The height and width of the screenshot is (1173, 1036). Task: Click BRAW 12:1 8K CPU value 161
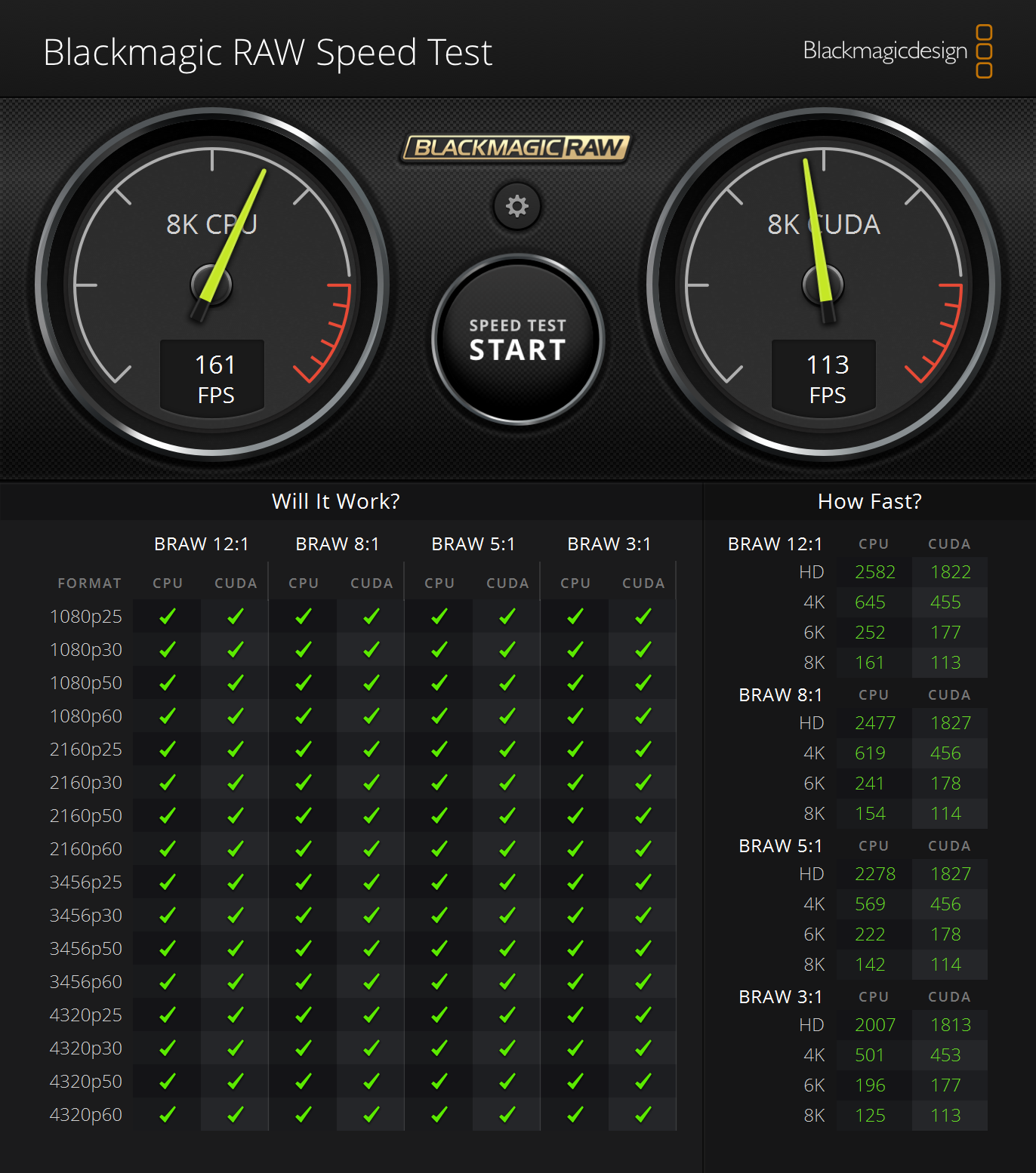pyautogui.click(x=869, y=663)
